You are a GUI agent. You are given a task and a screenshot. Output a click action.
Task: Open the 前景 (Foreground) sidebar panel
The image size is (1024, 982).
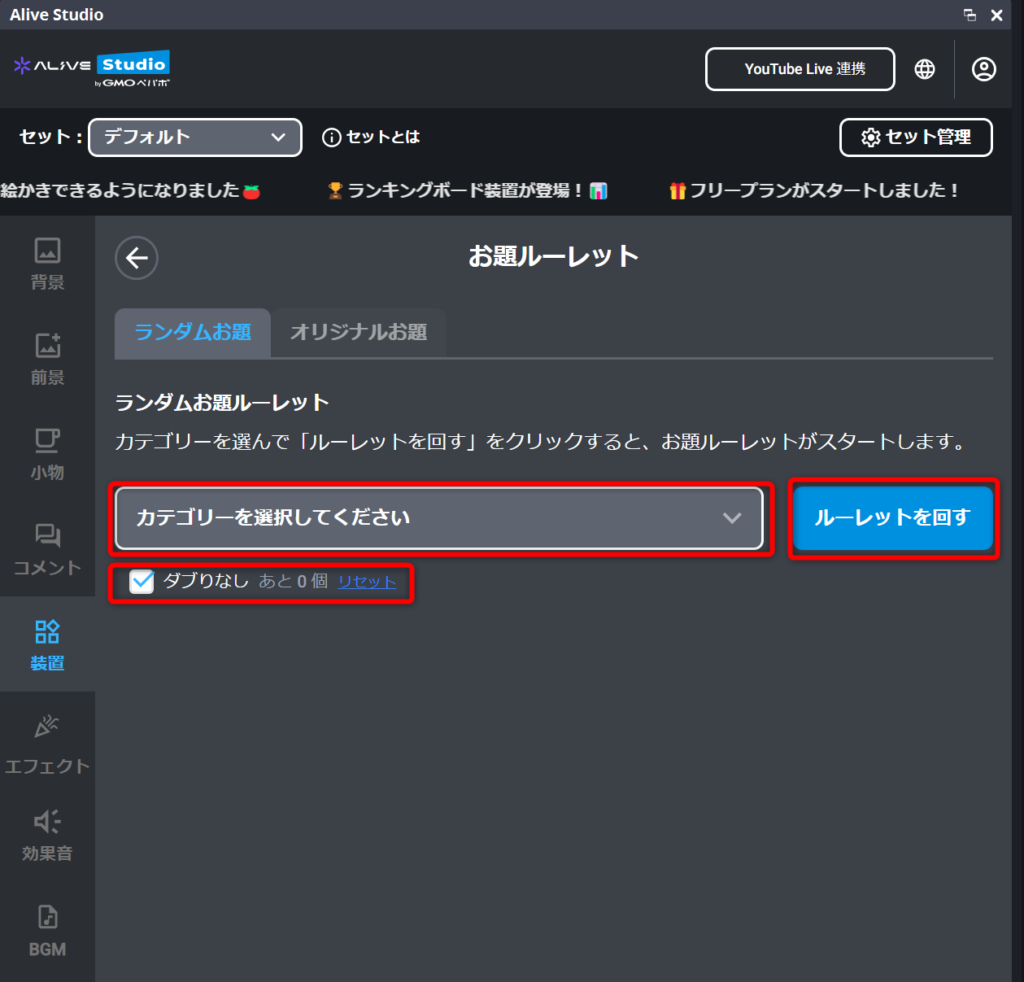point(47,359)
